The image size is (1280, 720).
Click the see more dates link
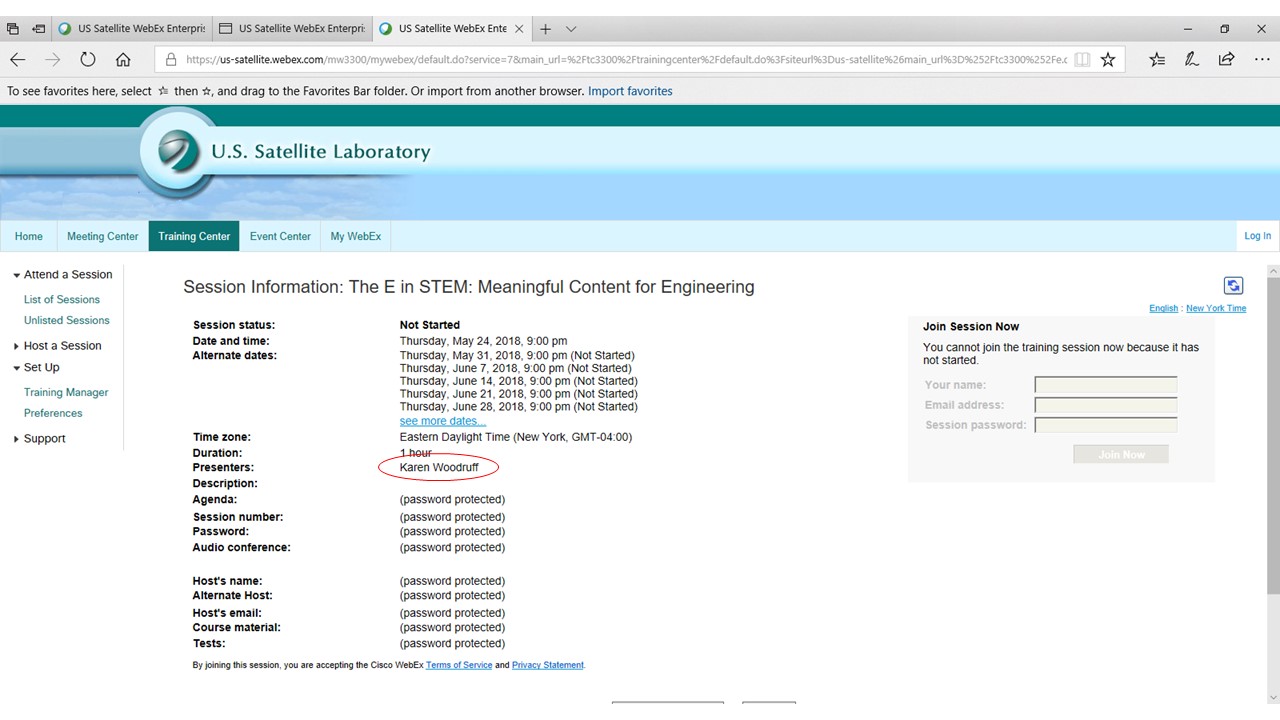442,421
